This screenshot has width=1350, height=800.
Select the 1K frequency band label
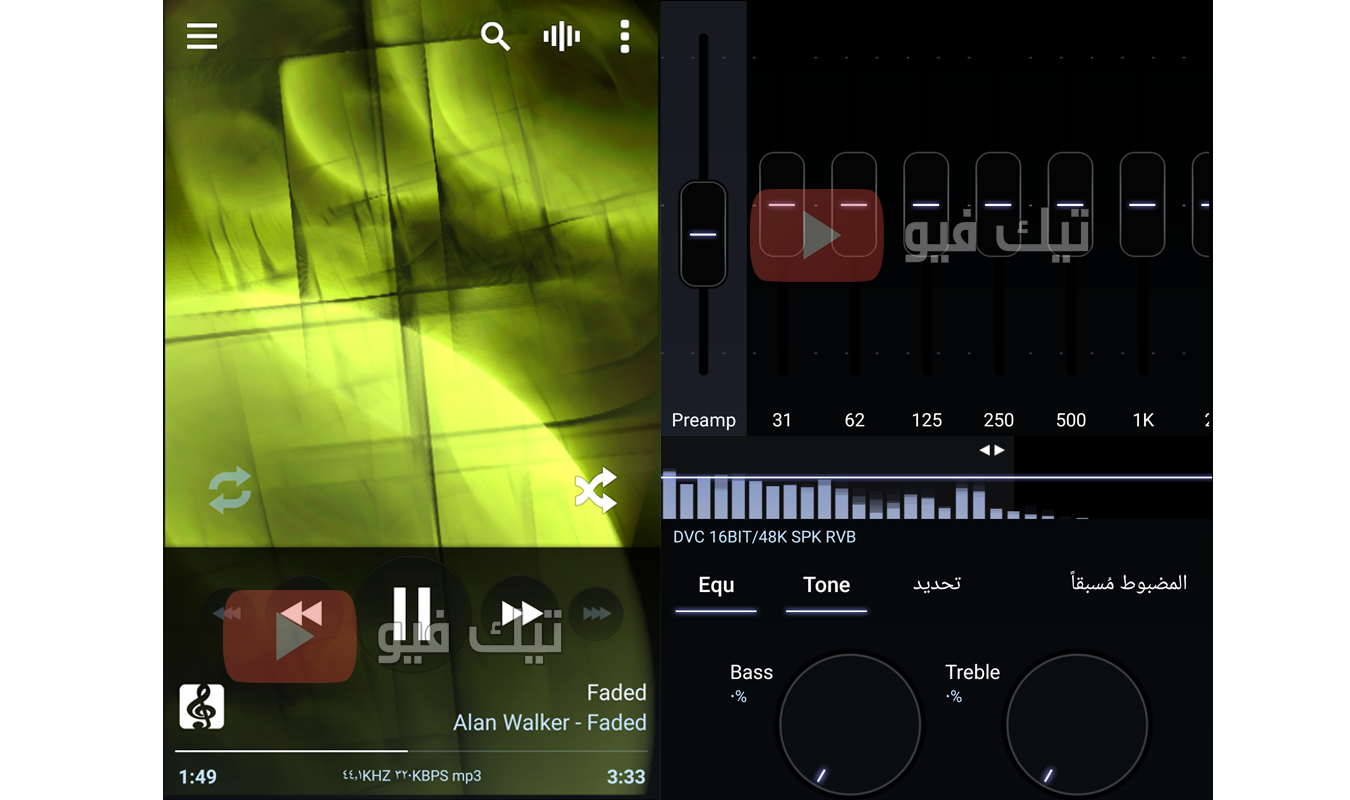click(1142, 420)
